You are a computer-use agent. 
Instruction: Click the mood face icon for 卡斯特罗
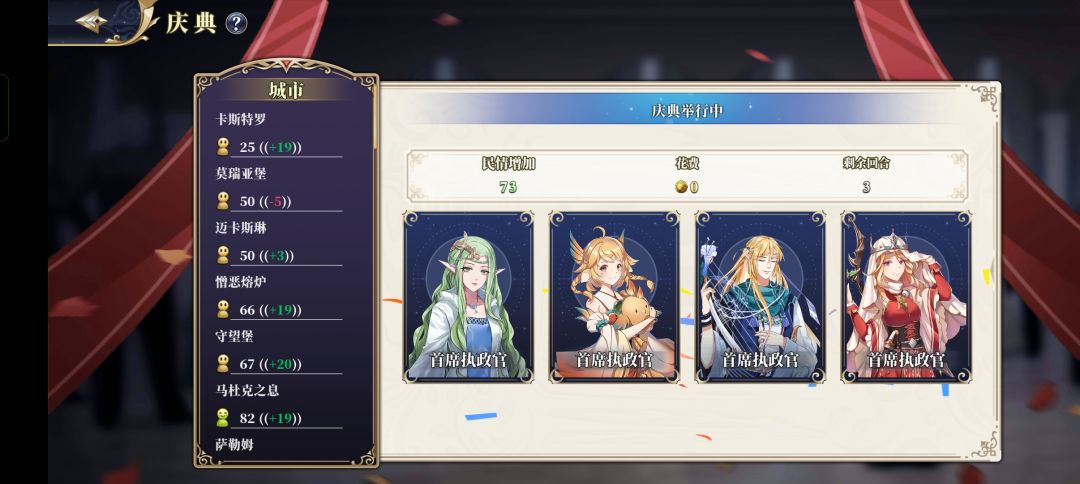pyautogui.click(x=222, y=147)
